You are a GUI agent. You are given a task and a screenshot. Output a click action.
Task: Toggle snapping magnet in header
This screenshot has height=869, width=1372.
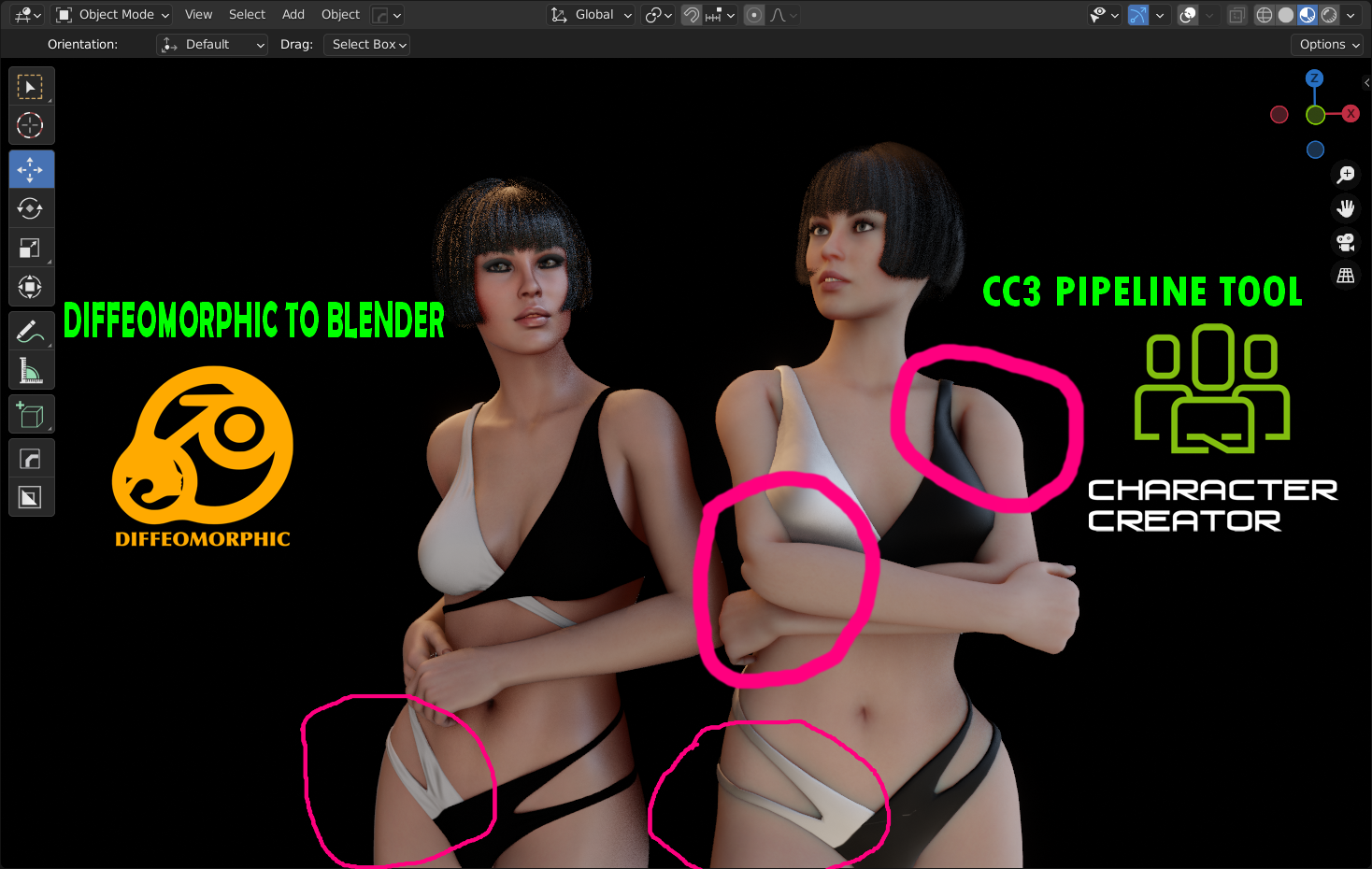coord(692,15)
